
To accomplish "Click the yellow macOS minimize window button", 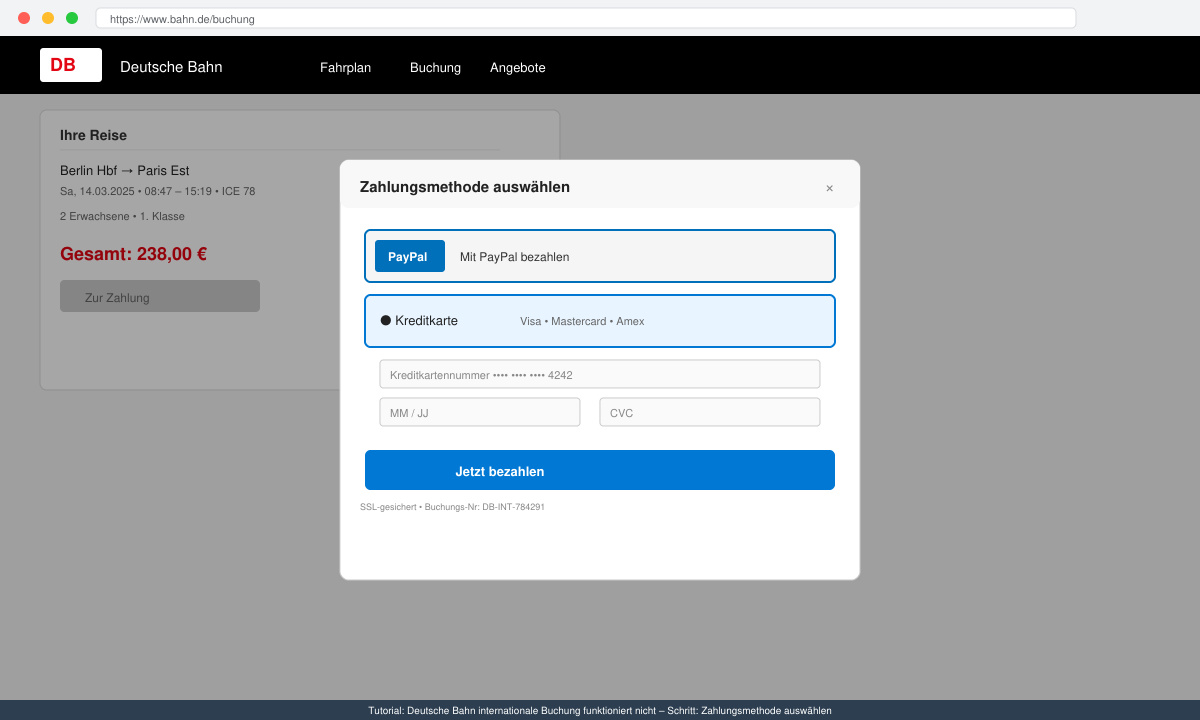I will (x=48, y=18).
